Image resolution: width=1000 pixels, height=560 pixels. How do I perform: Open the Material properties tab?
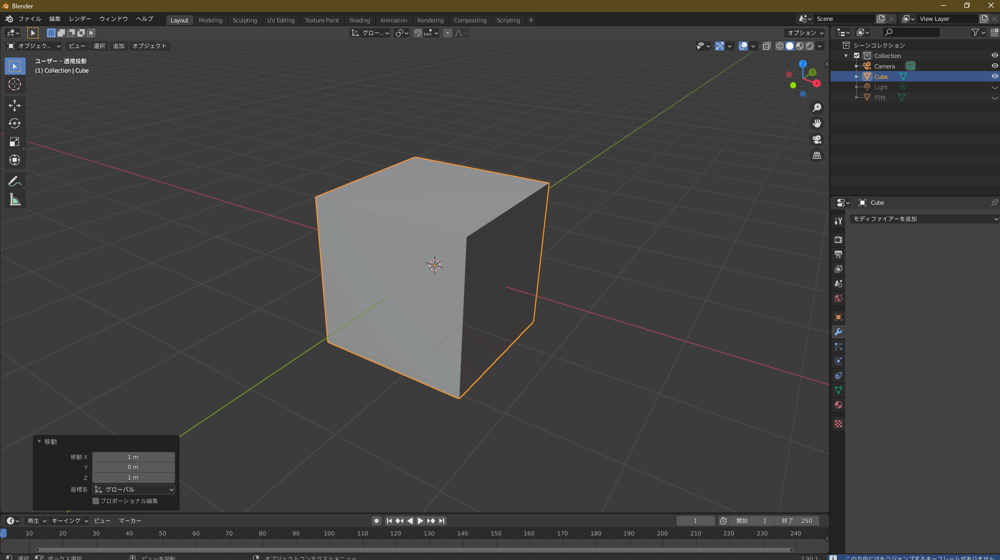tap(838, 405)
